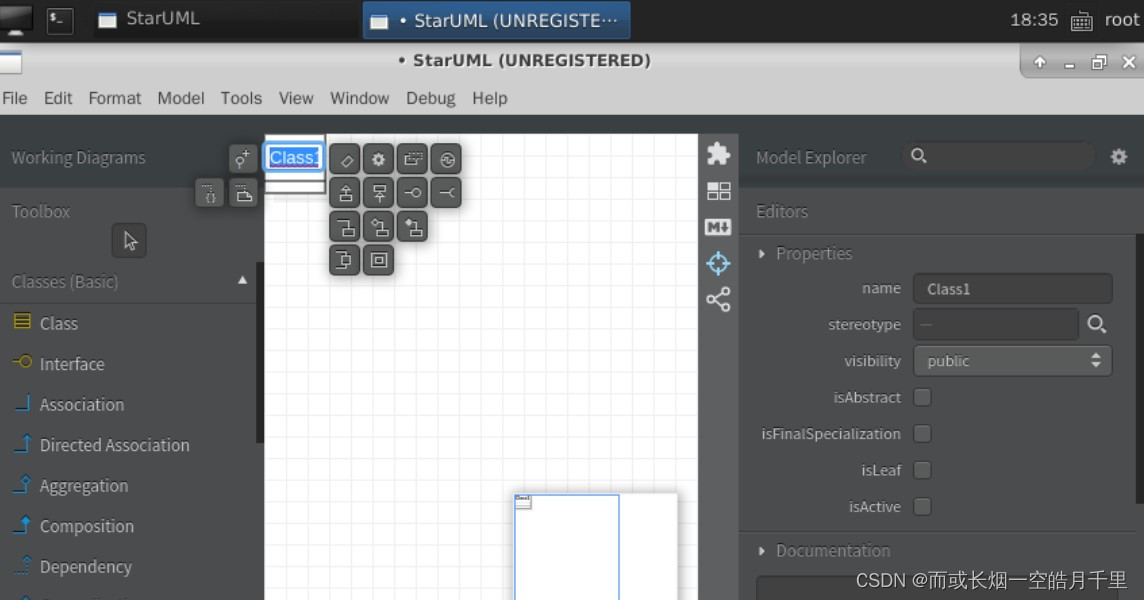Add superclass via quick-edit icon
Image resolution: width=1144 pixels, height=600 pixels.
379,193
